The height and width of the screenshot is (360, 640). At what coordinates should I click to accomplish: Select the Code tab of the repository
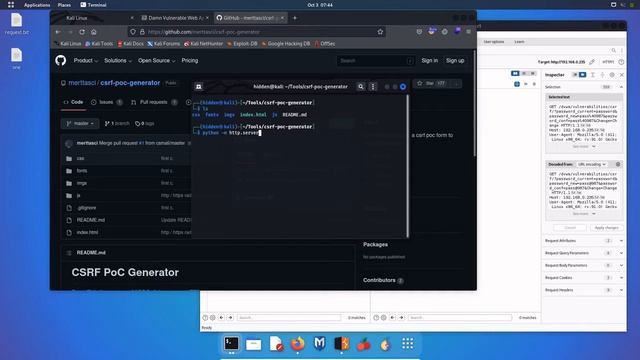(73, 102)
